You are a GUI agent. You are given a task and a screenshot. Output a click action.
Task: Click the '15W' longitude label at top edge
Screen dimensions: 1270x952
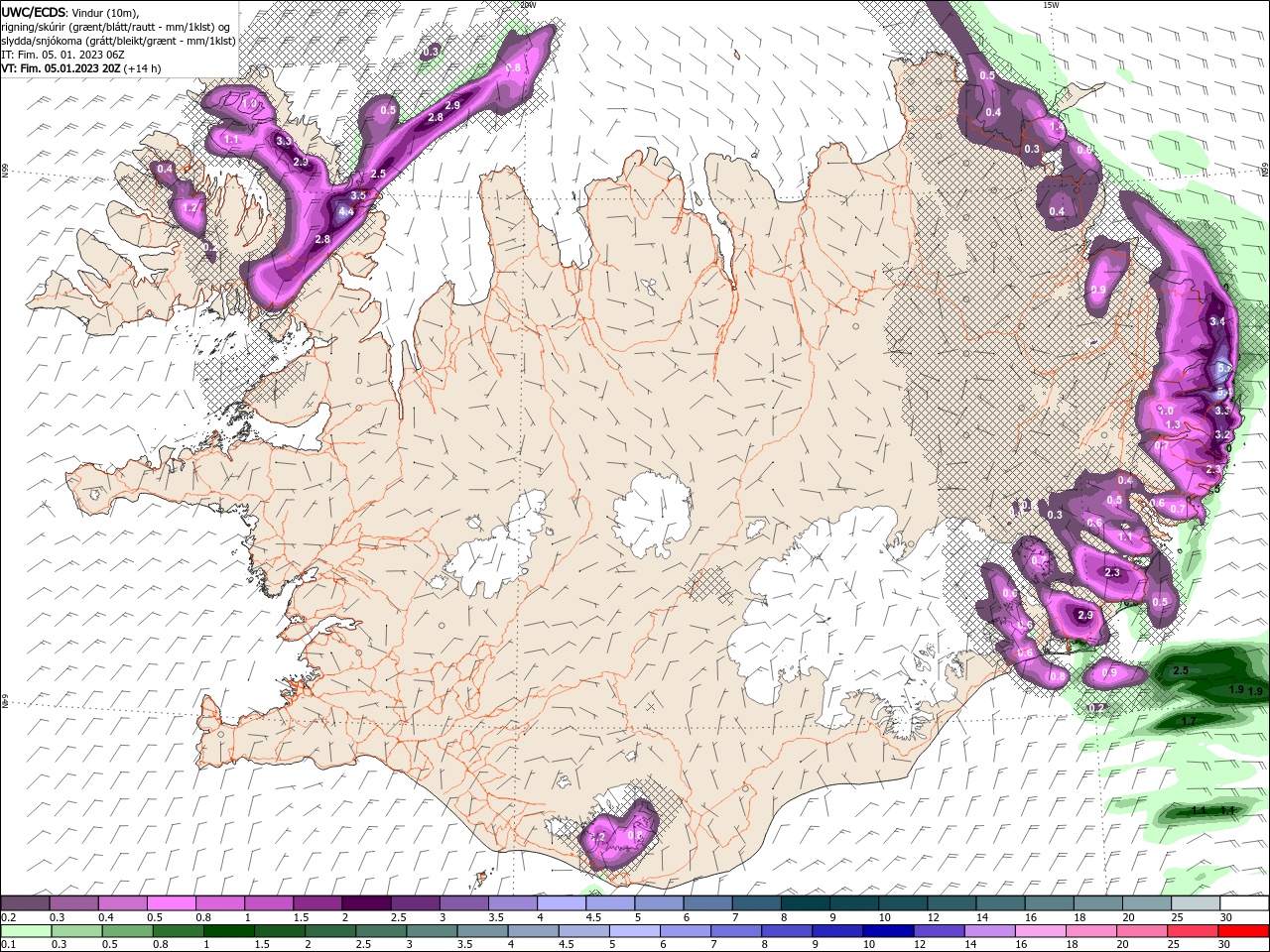[x=1051, y=5]
